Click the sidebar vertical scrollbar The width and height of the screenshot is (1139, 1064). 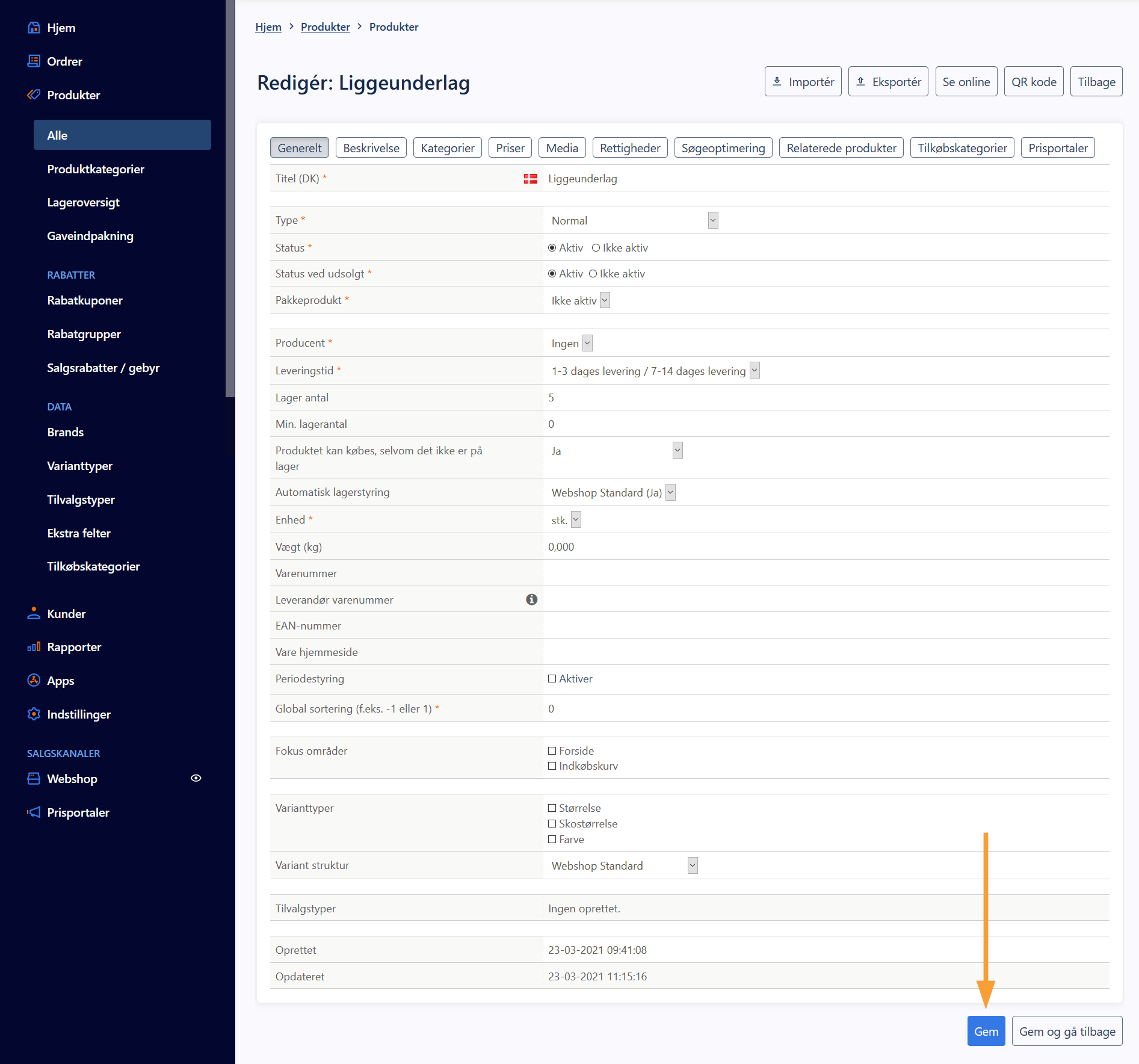pos(230,199)
